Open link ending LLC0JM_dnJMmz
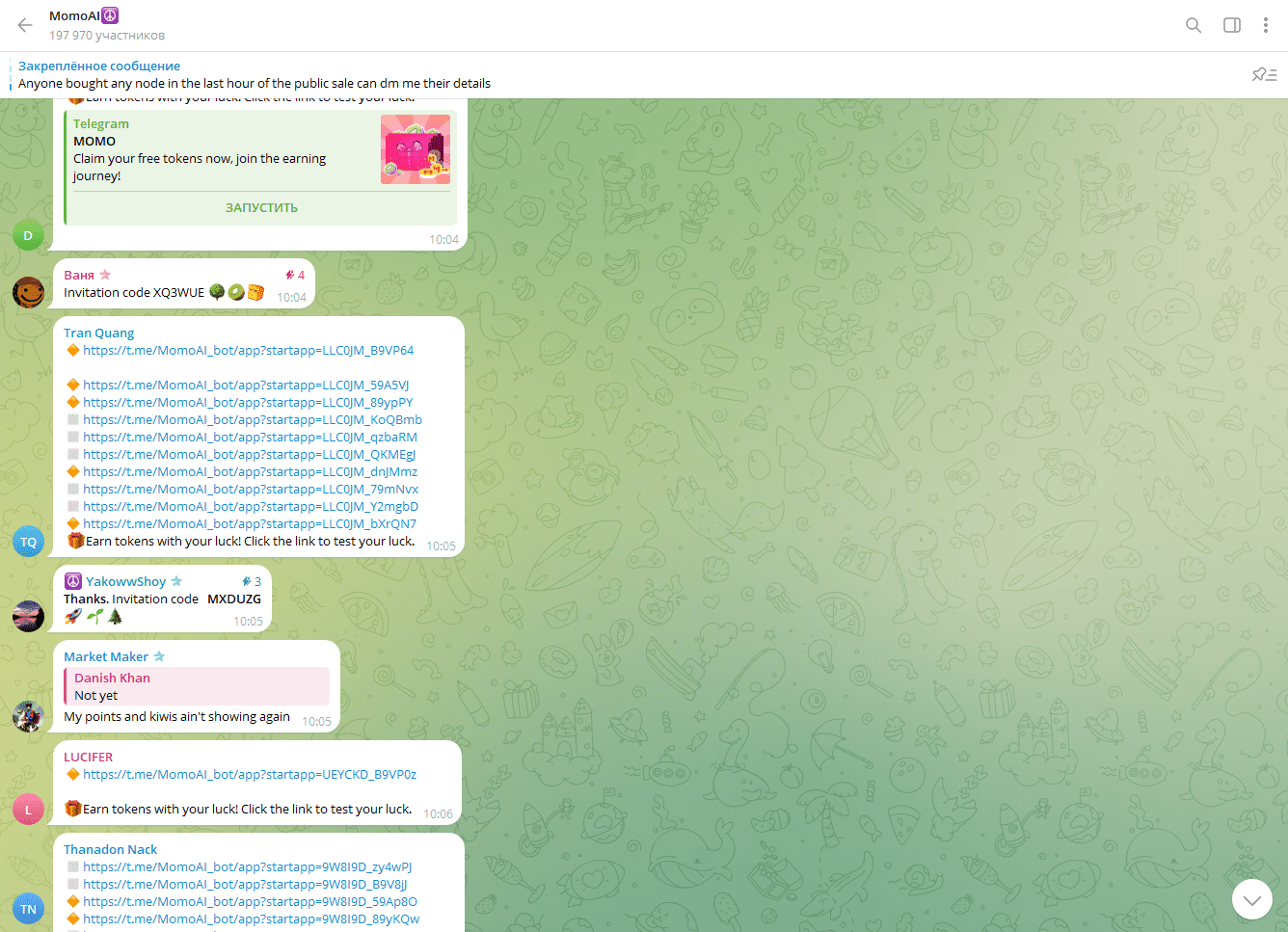Screen dimensions: 1288x932 [x=251, y=471]
